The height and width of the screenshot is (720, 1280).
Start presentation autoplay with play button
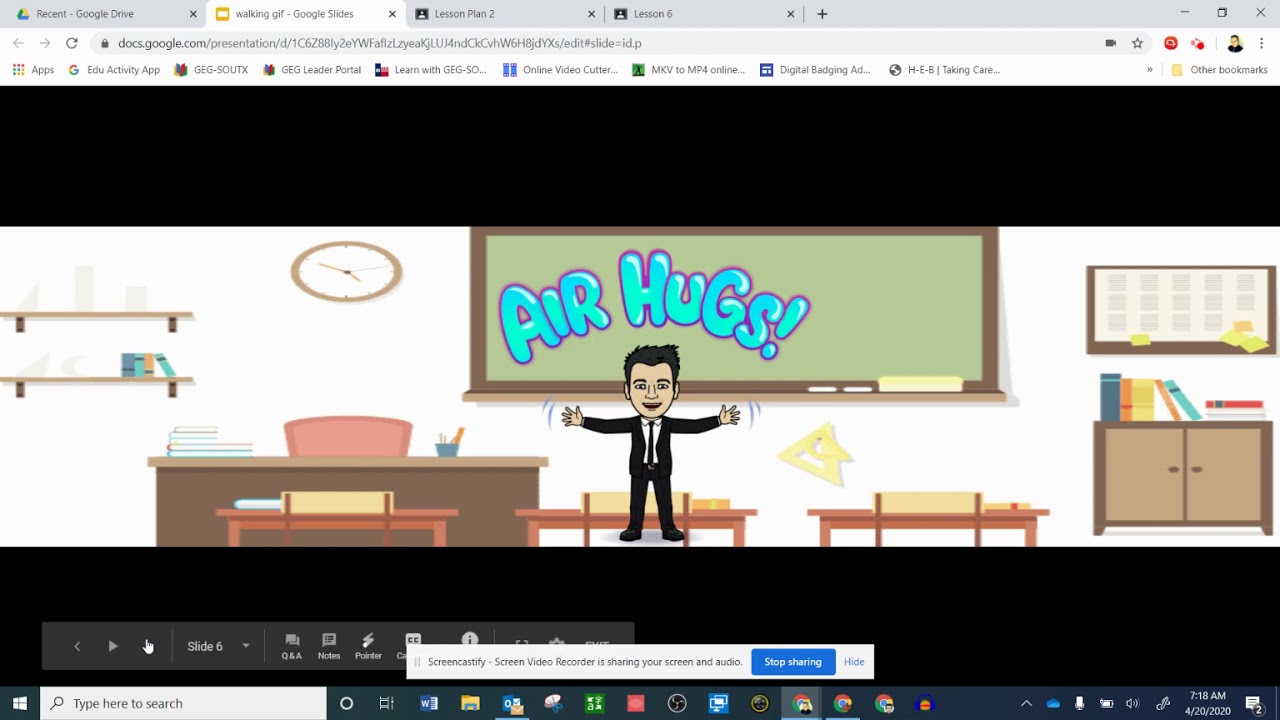pos(113,647)
